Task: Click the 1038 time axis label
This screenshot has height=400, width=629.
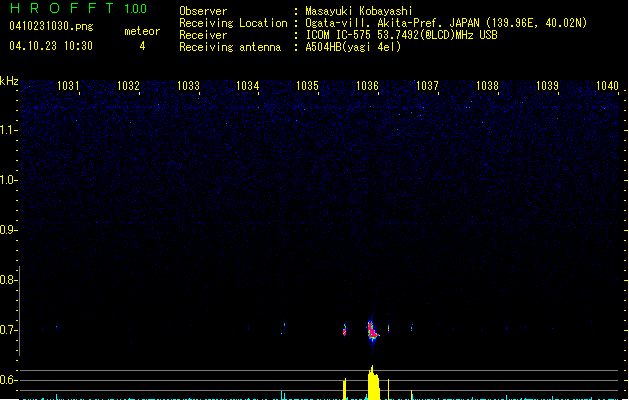Action: pyautogui.click(x=487, y=86)
